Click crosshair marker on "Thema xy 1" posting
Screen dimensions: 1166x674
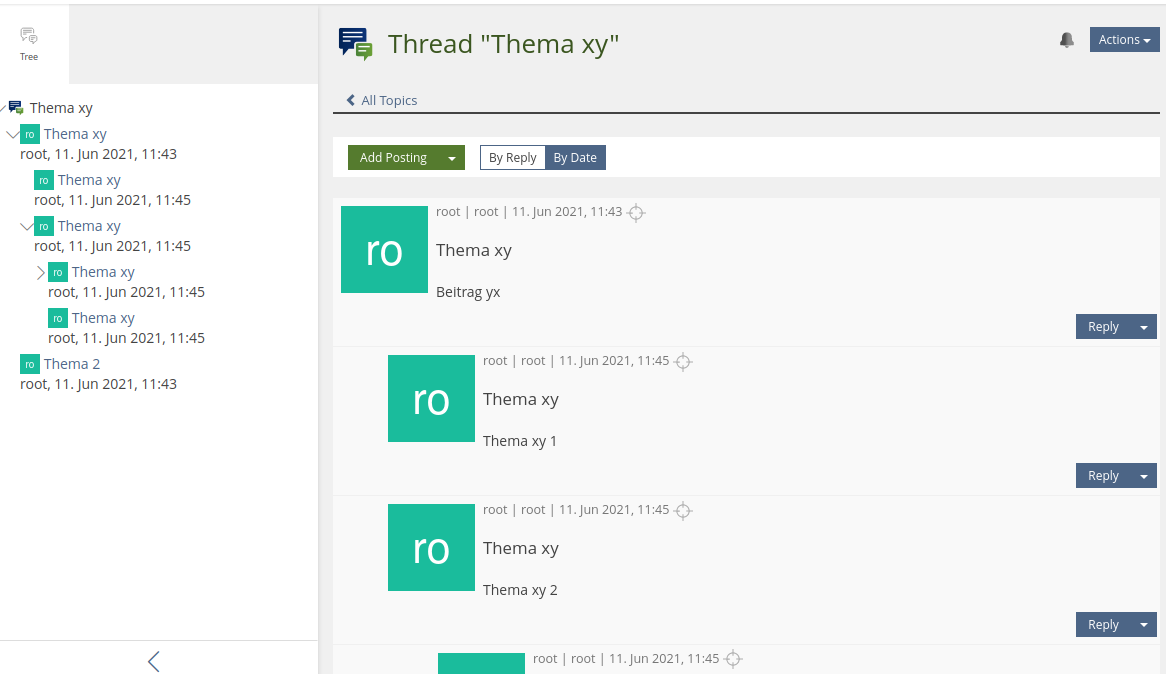[683, 362]
